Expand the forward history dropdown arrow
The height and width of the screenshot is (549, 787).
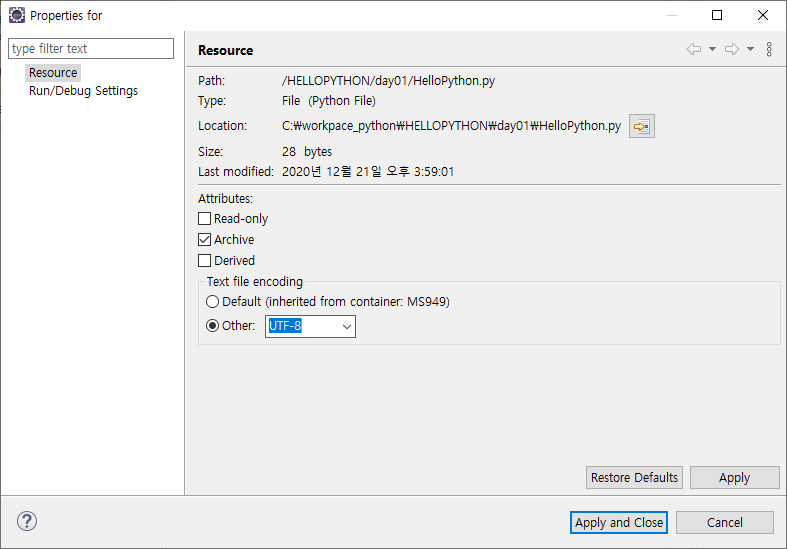click(750, 49)
